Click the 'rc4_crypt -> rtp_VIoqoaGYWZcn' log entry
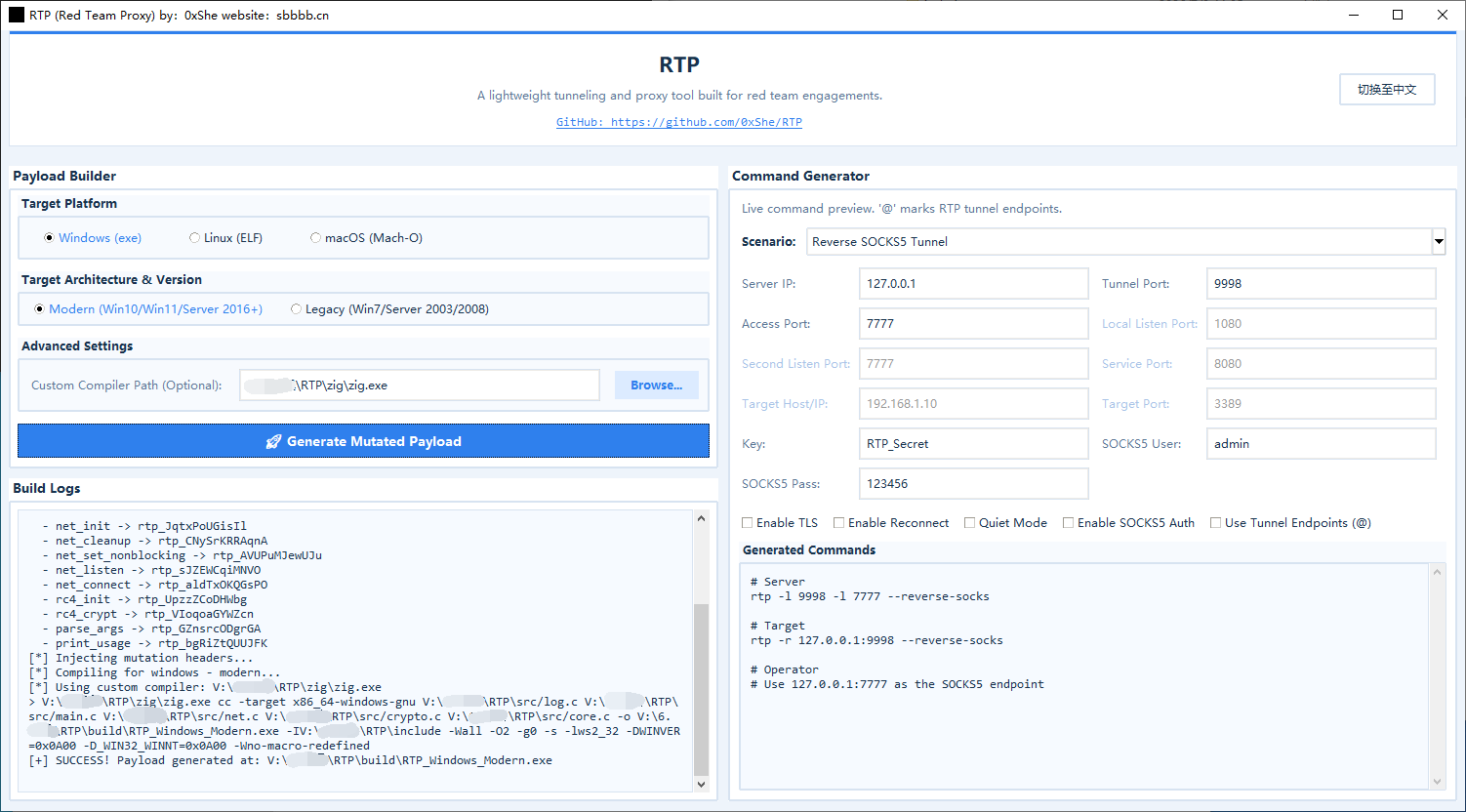 [x=147, y=614]
